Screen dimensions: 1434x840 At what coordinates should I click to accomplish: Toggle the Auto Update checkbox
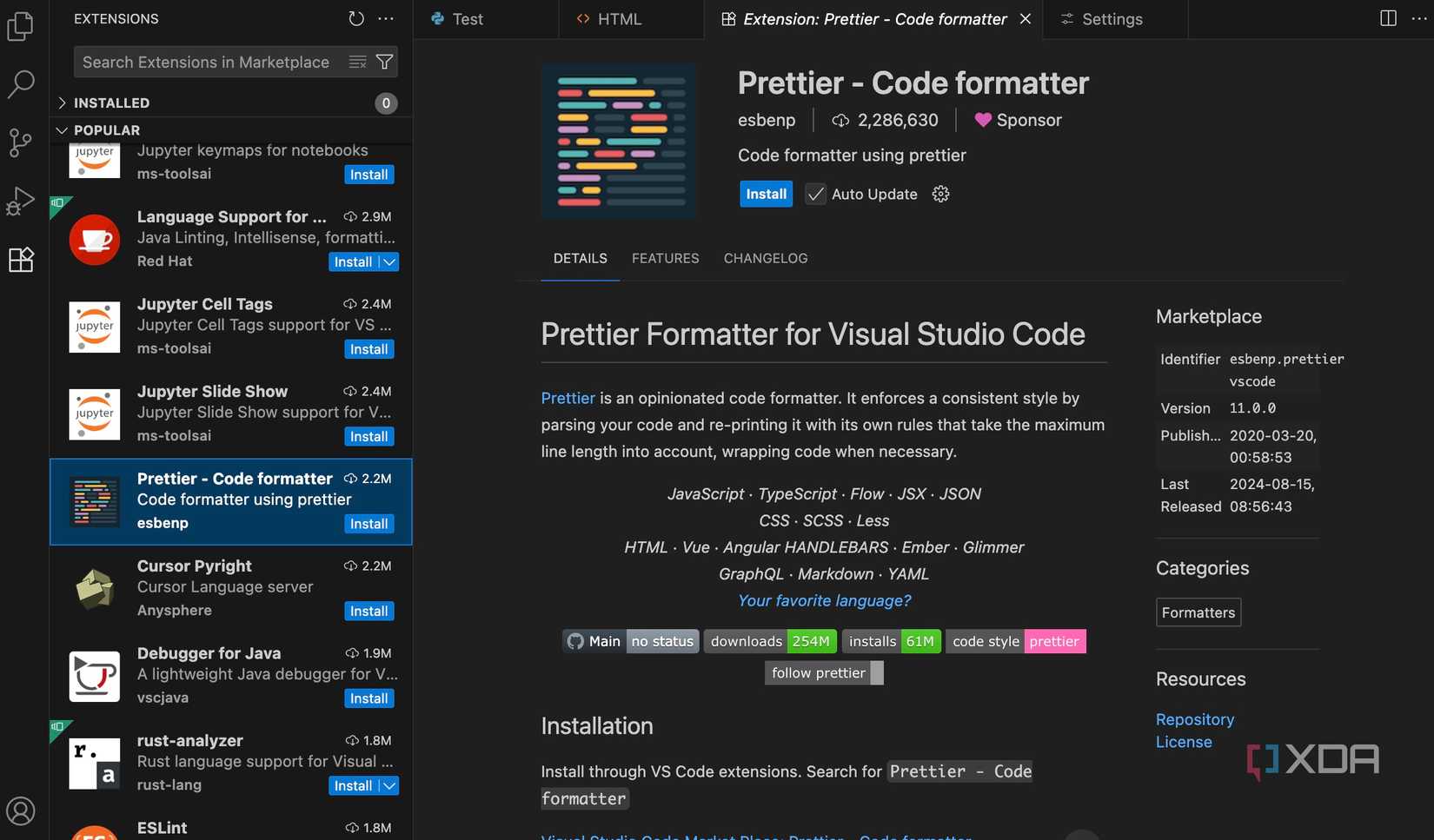pyautogui.click(x=815, y=195)
